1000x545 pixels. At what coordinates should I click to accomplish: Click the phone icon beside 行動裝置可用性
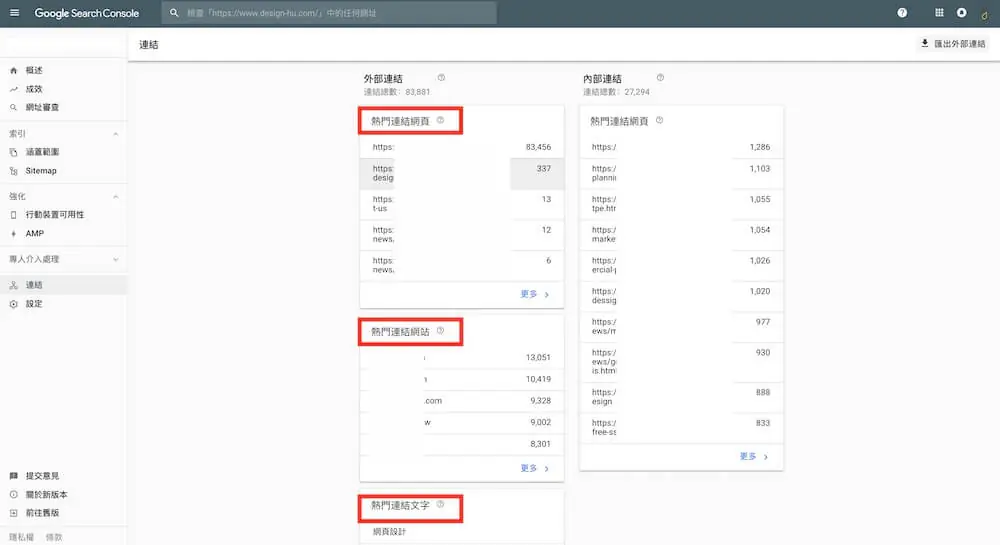click(13, 215)
